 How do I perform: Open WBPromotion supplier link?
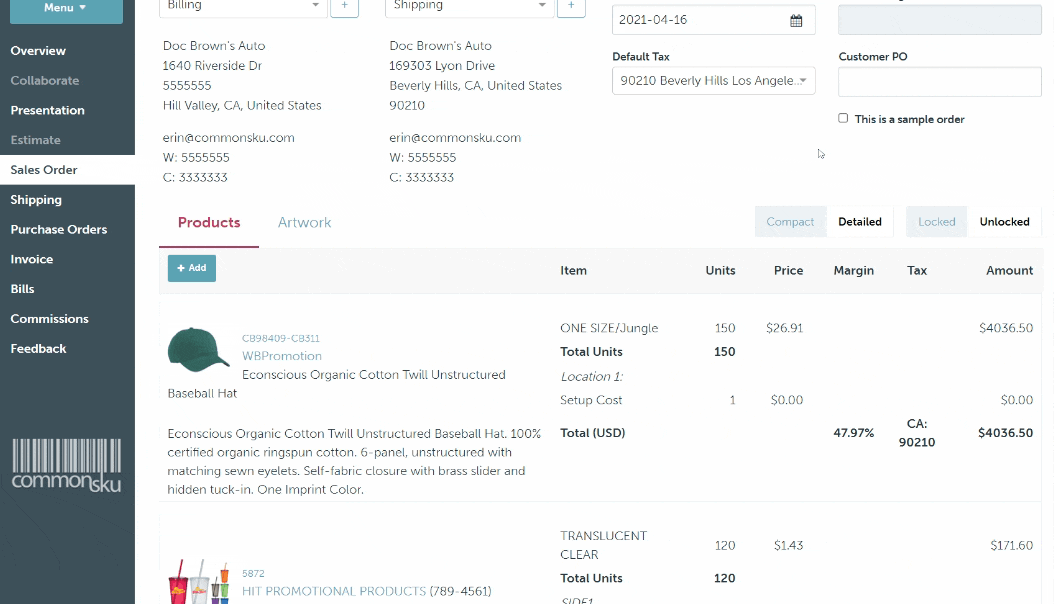click(x=282, y=356)
